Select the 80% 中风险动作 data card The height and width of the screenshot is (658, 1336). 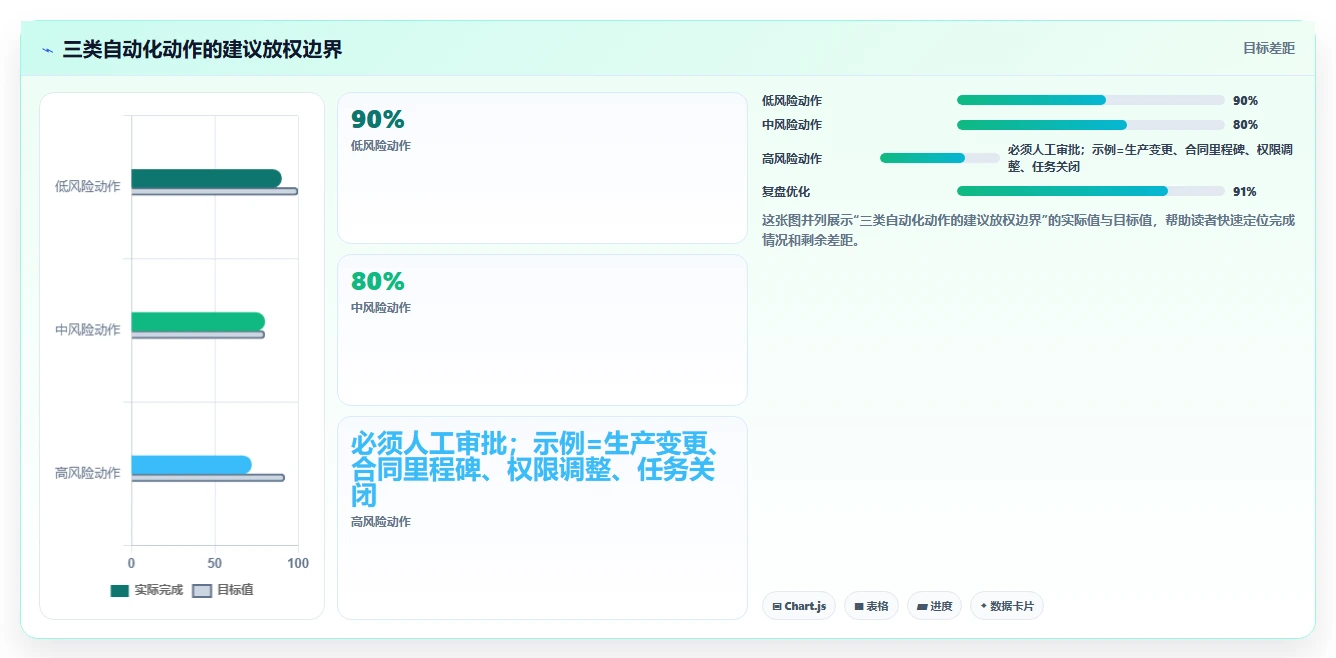[542, 330]
